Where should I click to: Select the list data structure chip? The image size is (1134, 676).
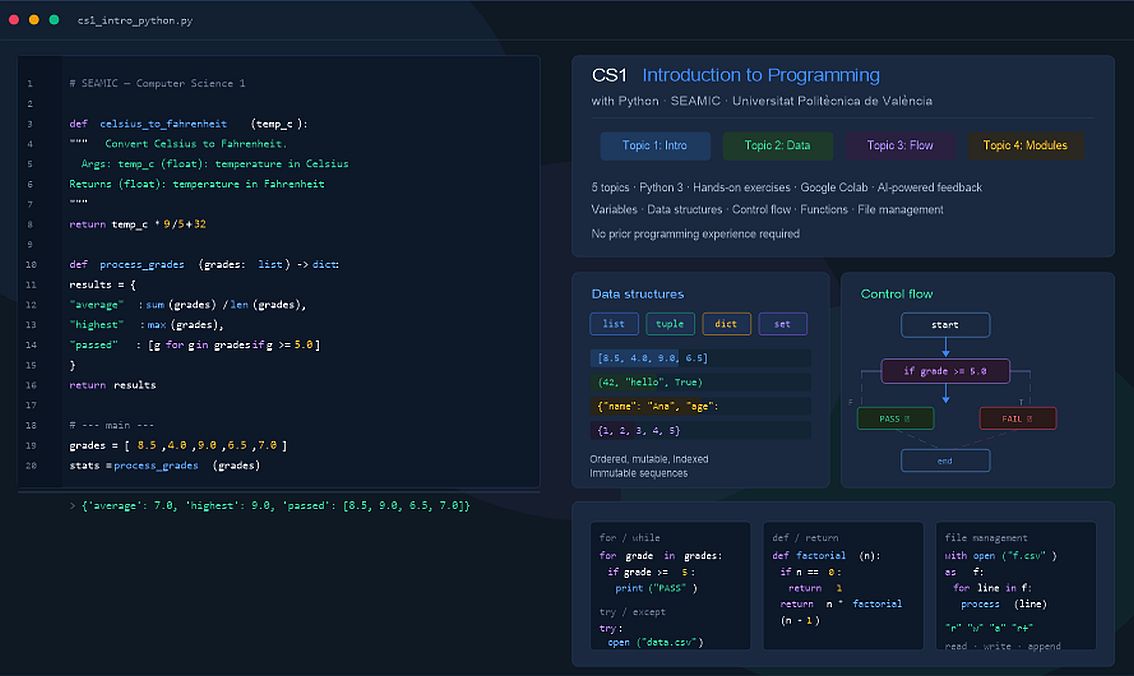click(614, 324)
